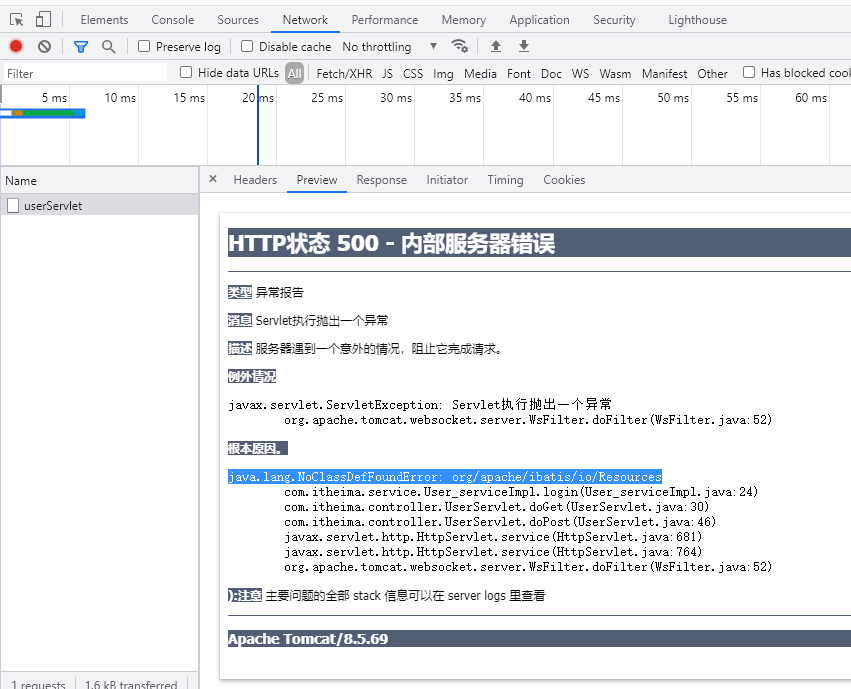Open the network search magnifier
Viewport: 851px width, 689px height.
pos(109,47)
